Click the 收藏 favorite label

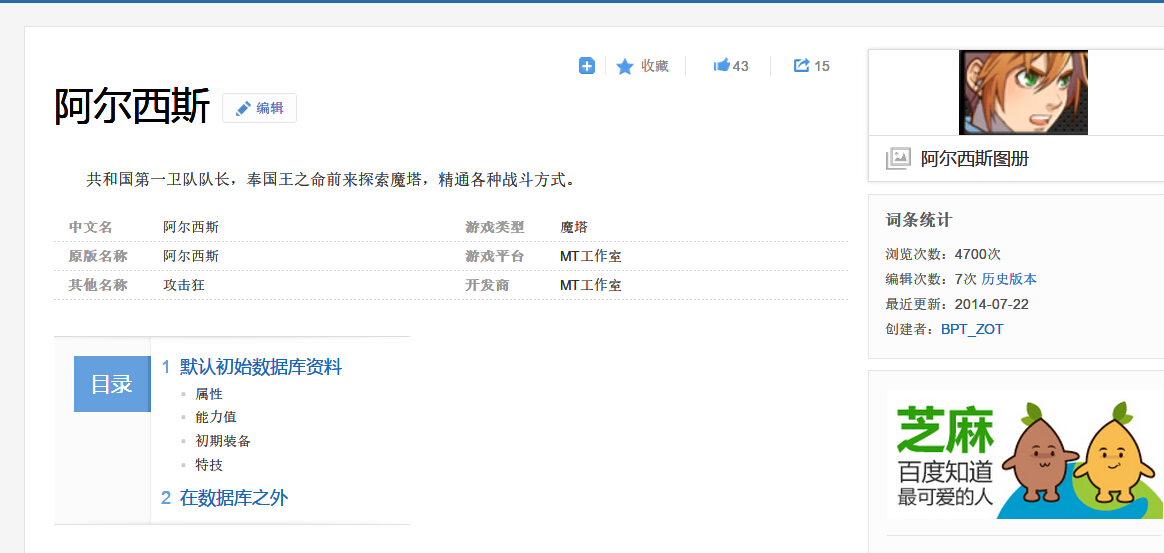click(655, 66)
